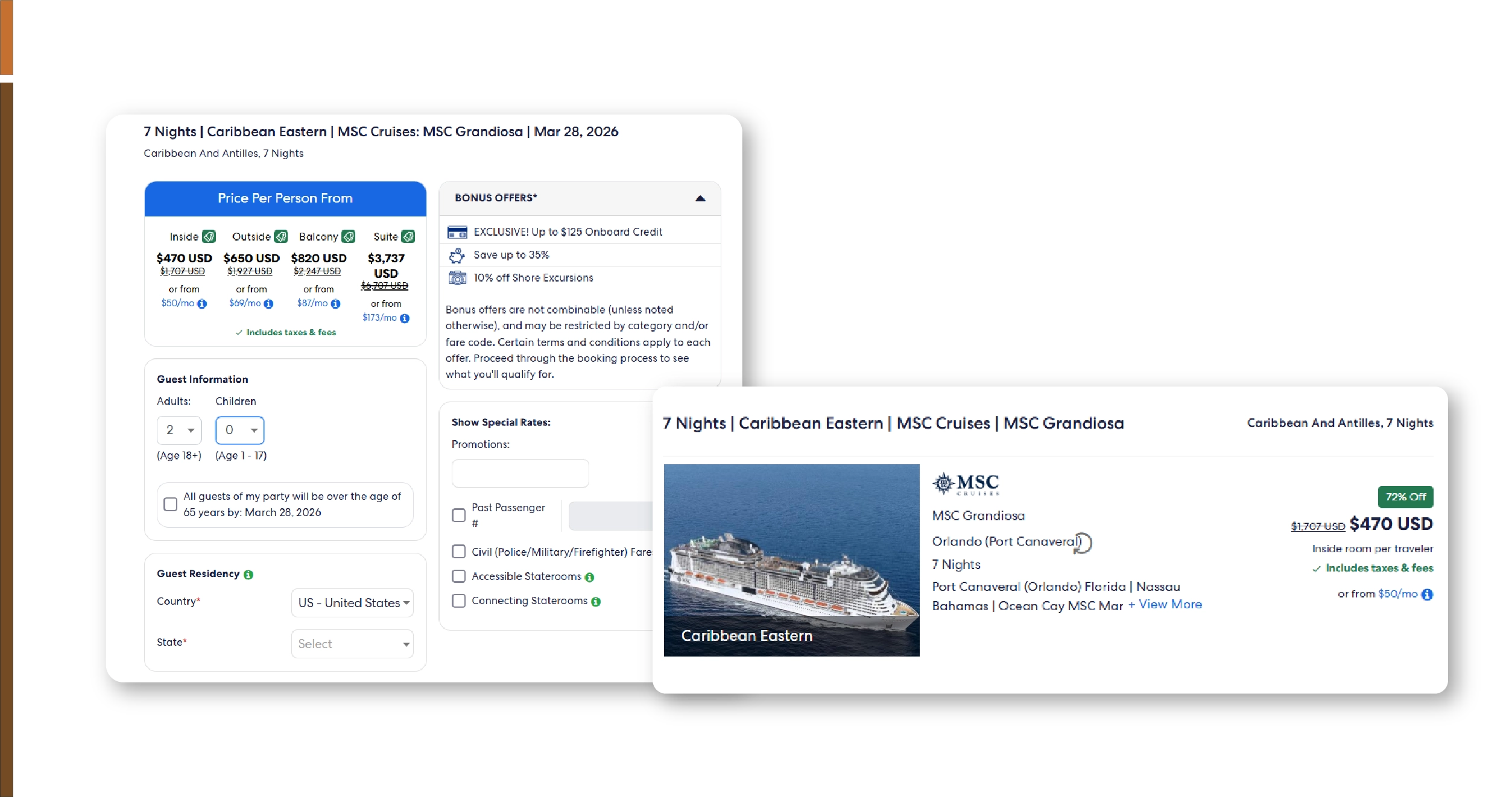Click the $87/mo Balcony financing link

tap(312, 303)
